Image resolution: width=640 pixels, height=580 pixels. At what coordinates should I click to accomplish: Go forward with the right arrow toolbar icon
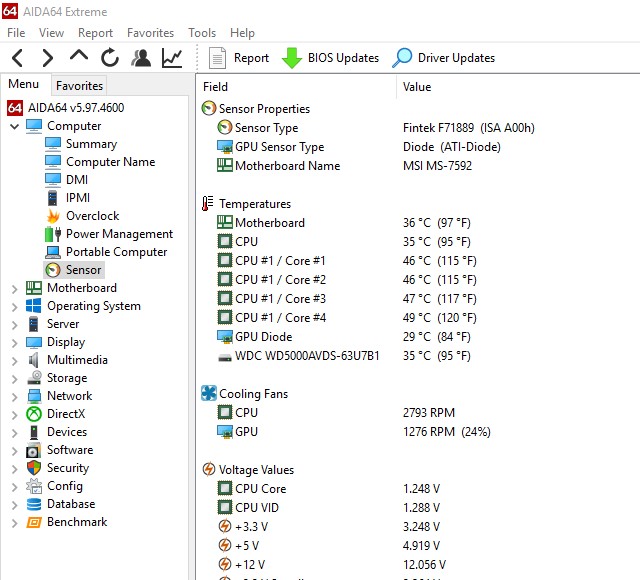point(48,58)
